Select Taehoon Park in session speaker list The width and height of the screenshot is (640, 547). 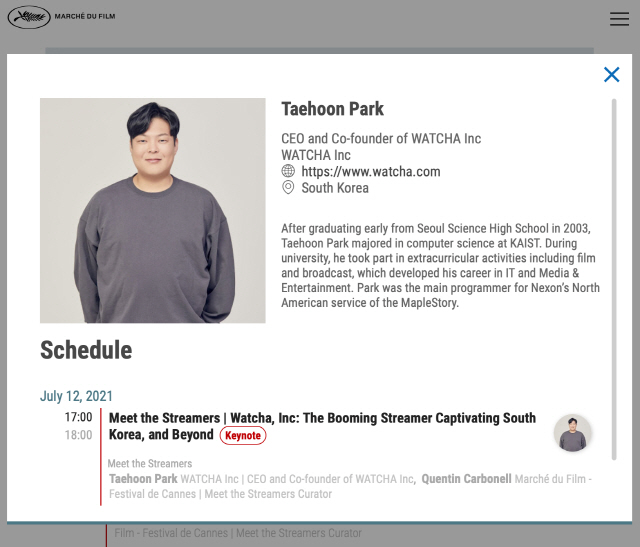[x=143, y=479]
